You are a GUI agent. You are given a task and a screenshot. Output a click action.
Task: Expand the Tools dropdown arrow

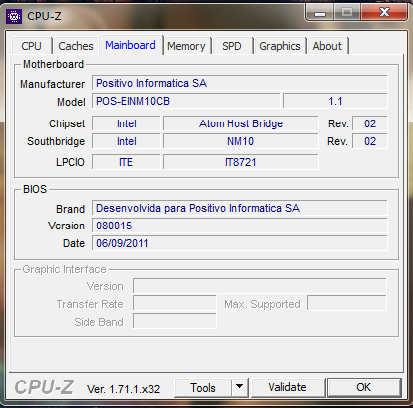pos(239,388)
